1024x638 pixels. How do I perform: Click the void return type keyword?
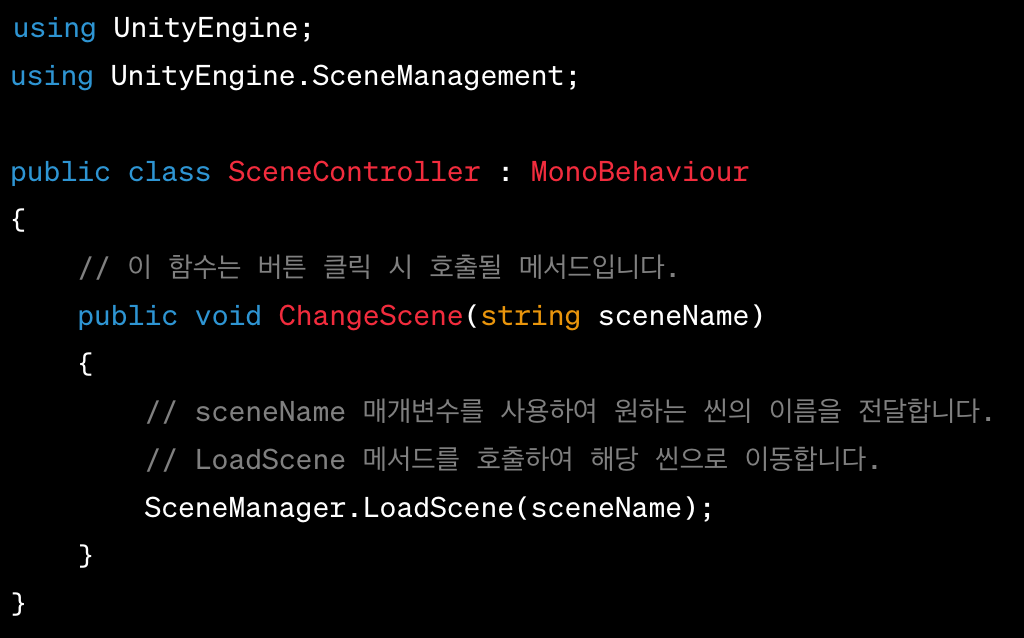coord(228,317)
